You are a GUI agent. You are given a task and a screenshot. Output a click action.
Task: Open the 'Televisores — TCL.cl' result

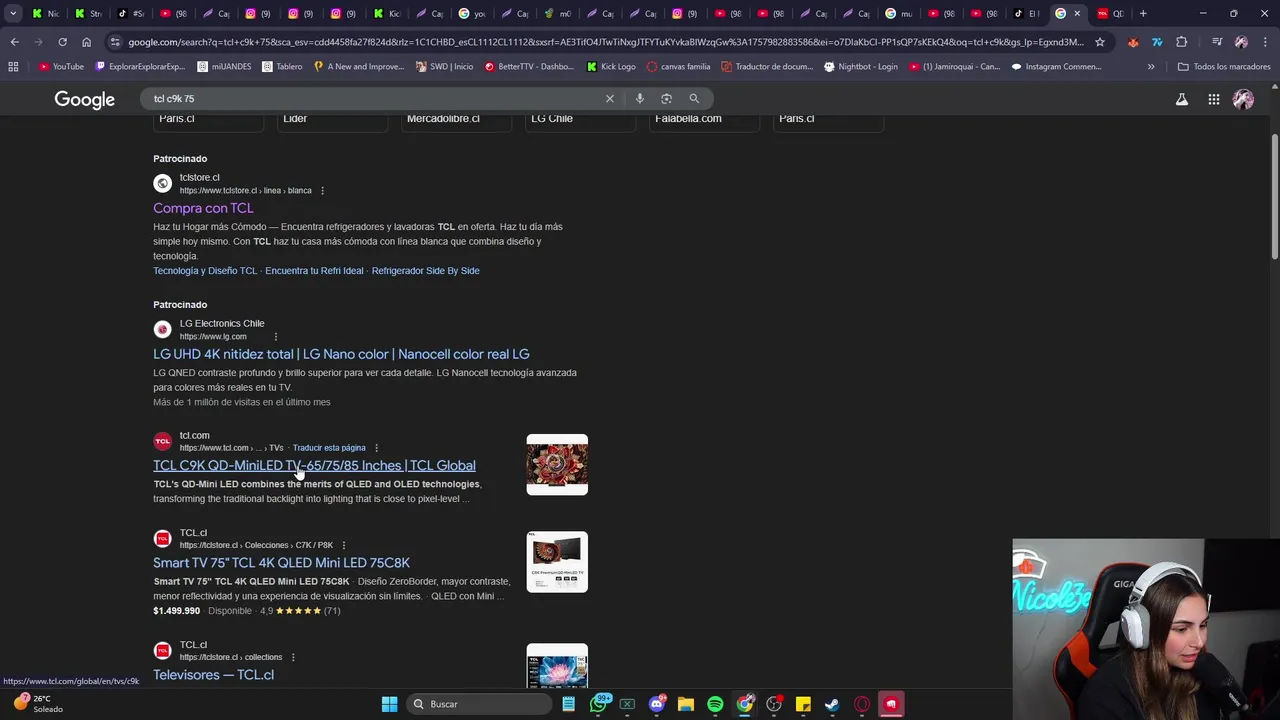(213, 674)
